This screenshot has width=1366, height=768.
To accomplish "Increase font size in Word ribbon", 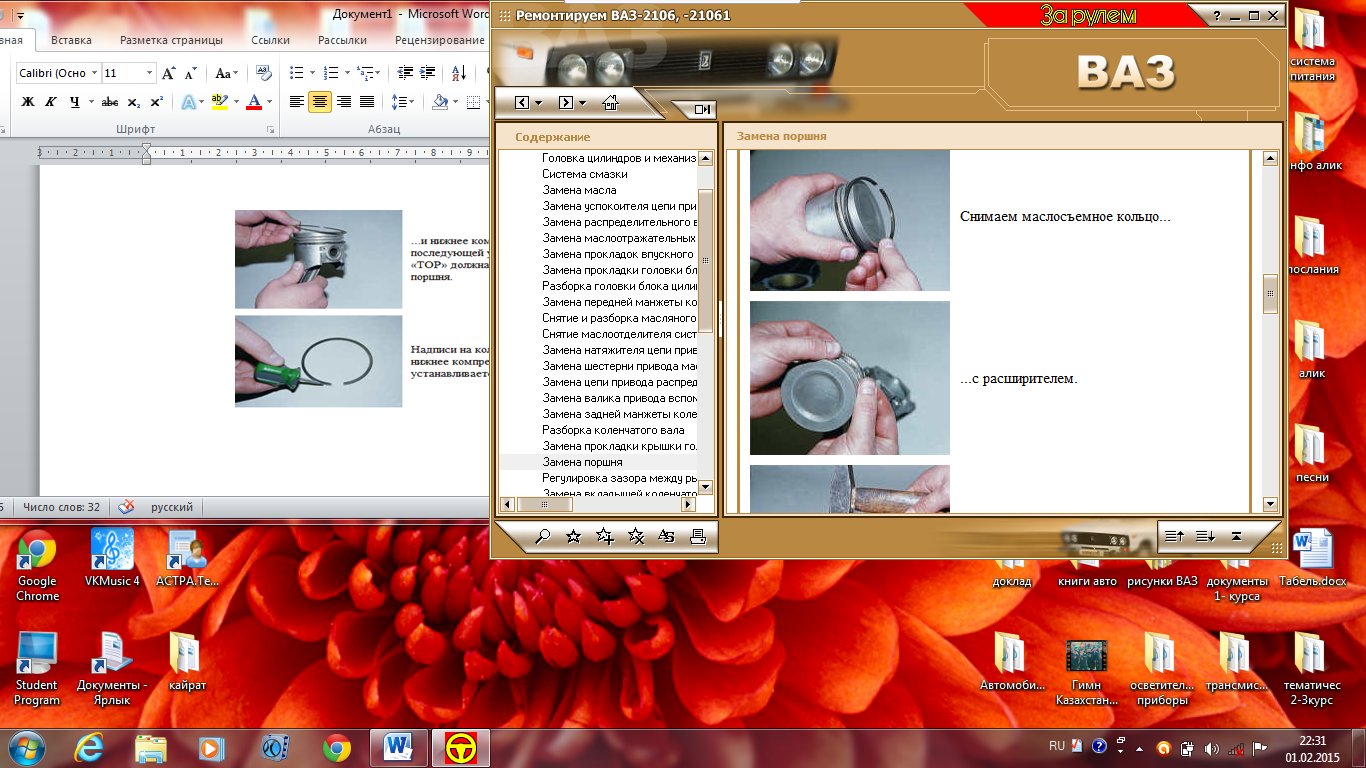I will point(169,73).
